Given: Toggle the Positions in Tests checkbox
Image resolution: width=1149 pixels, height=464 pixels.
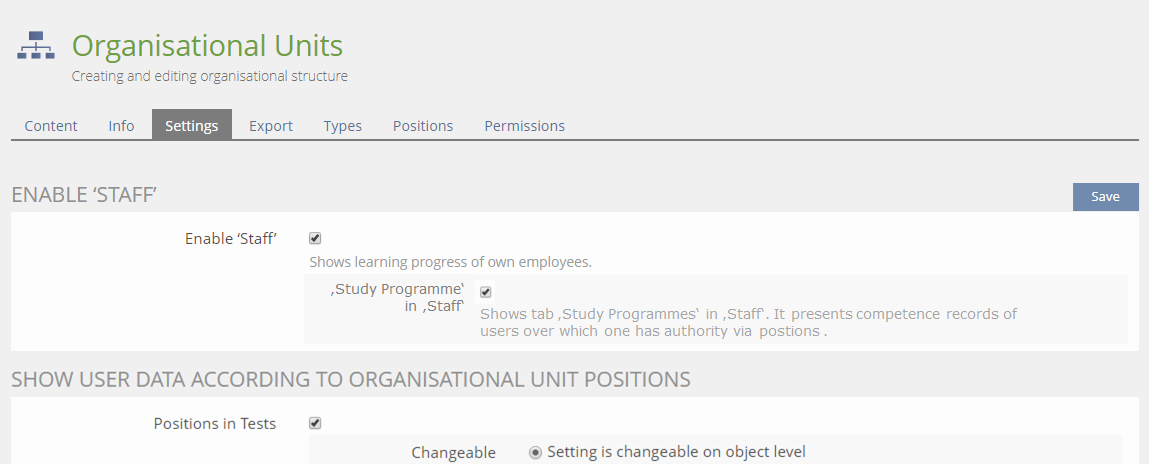Looking at the screenshot, I should point(315,423).
